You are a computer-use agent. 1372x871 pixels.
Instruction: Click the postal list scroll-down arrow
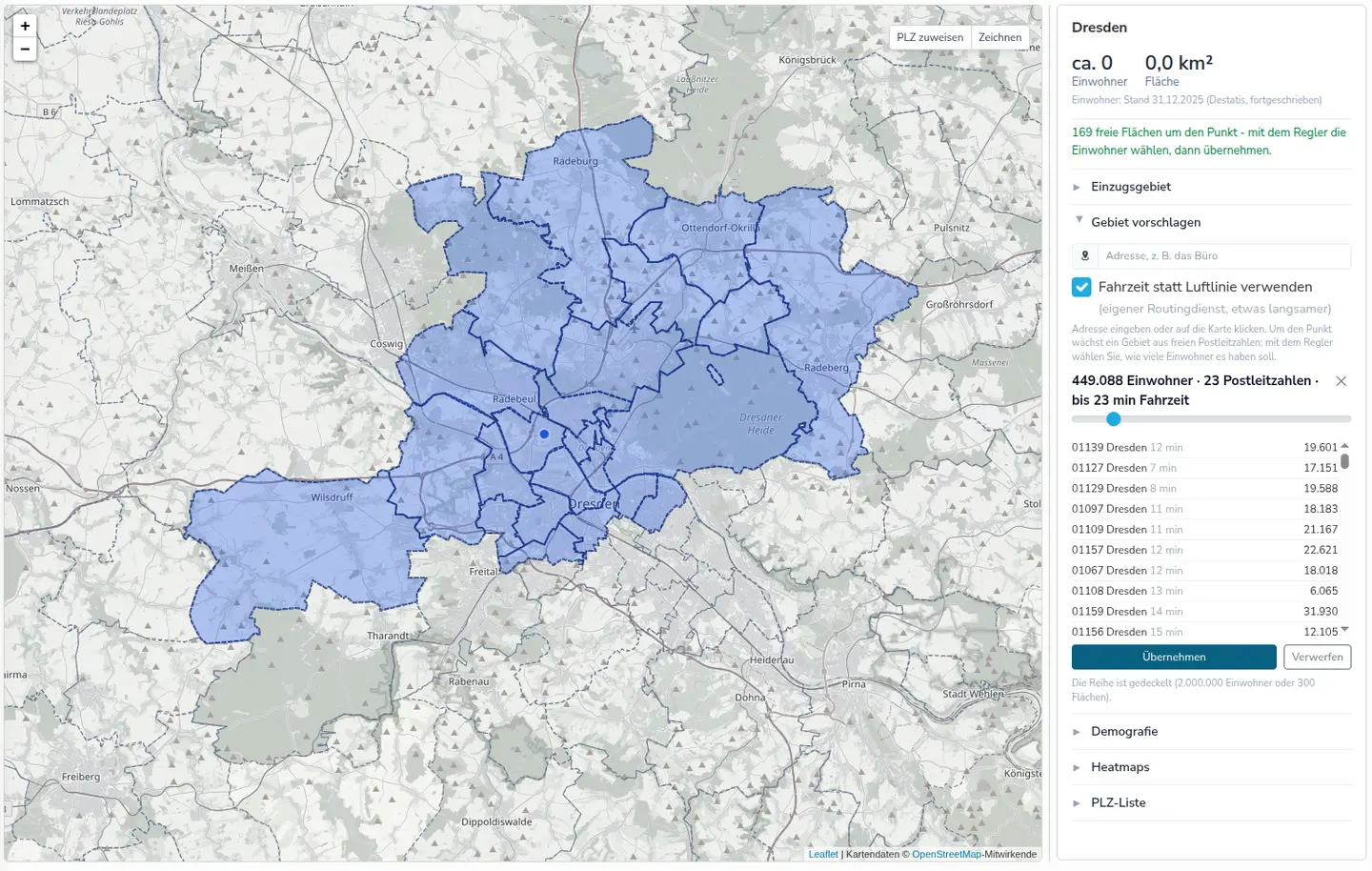[1345, 630]
